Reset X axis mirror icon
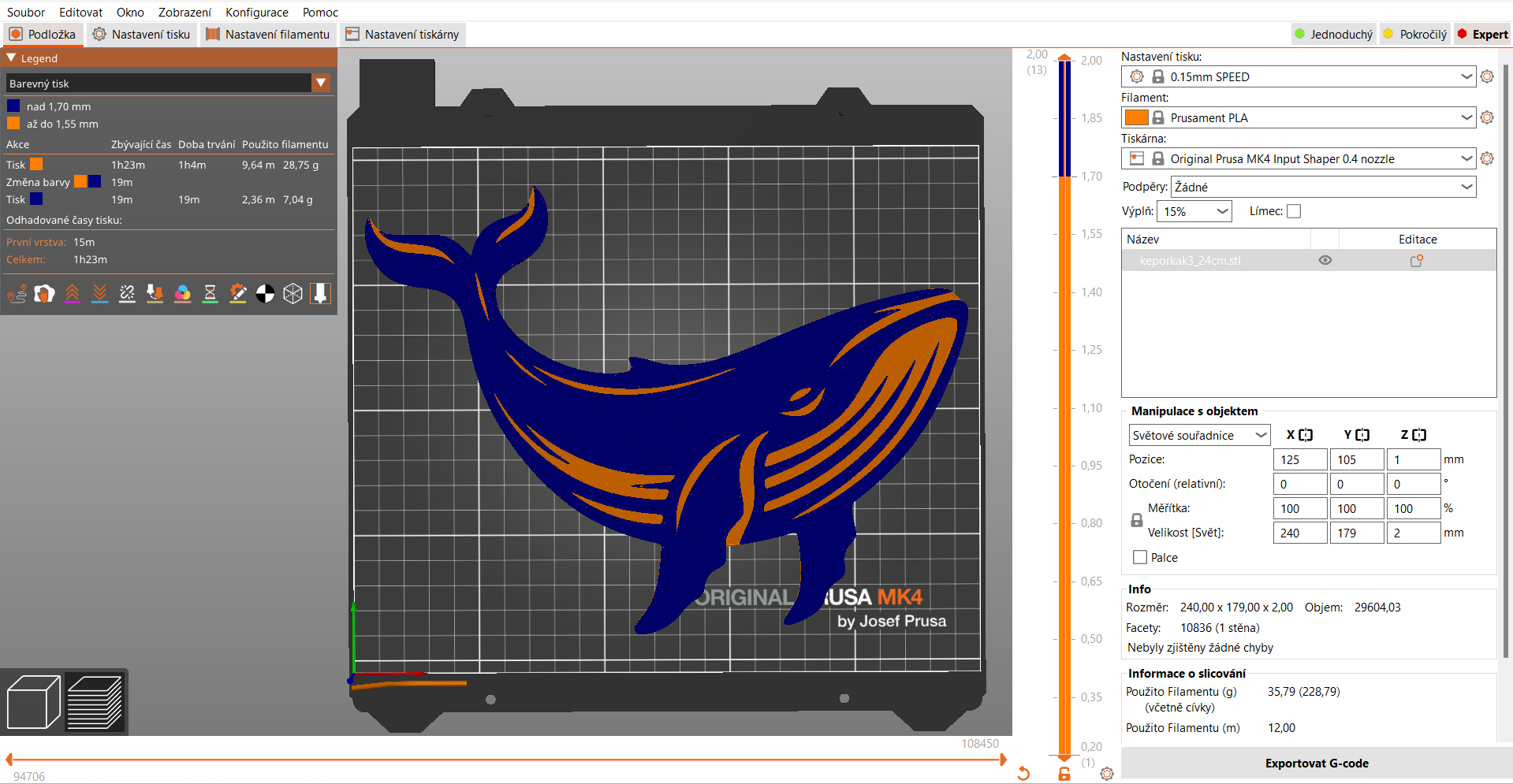This screenshot has width=1513, height=784. (1306, 435)
